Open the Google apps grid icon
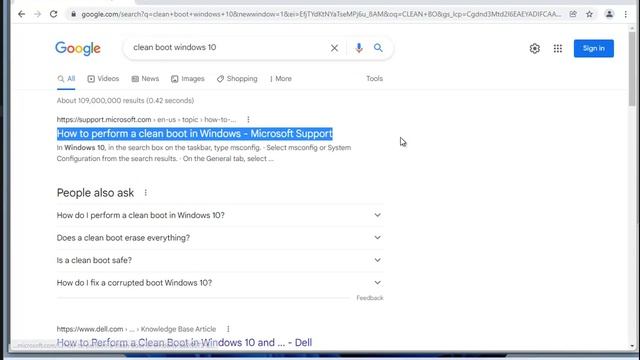The height and width of the screenshot is (360, 640). [558, 49]
